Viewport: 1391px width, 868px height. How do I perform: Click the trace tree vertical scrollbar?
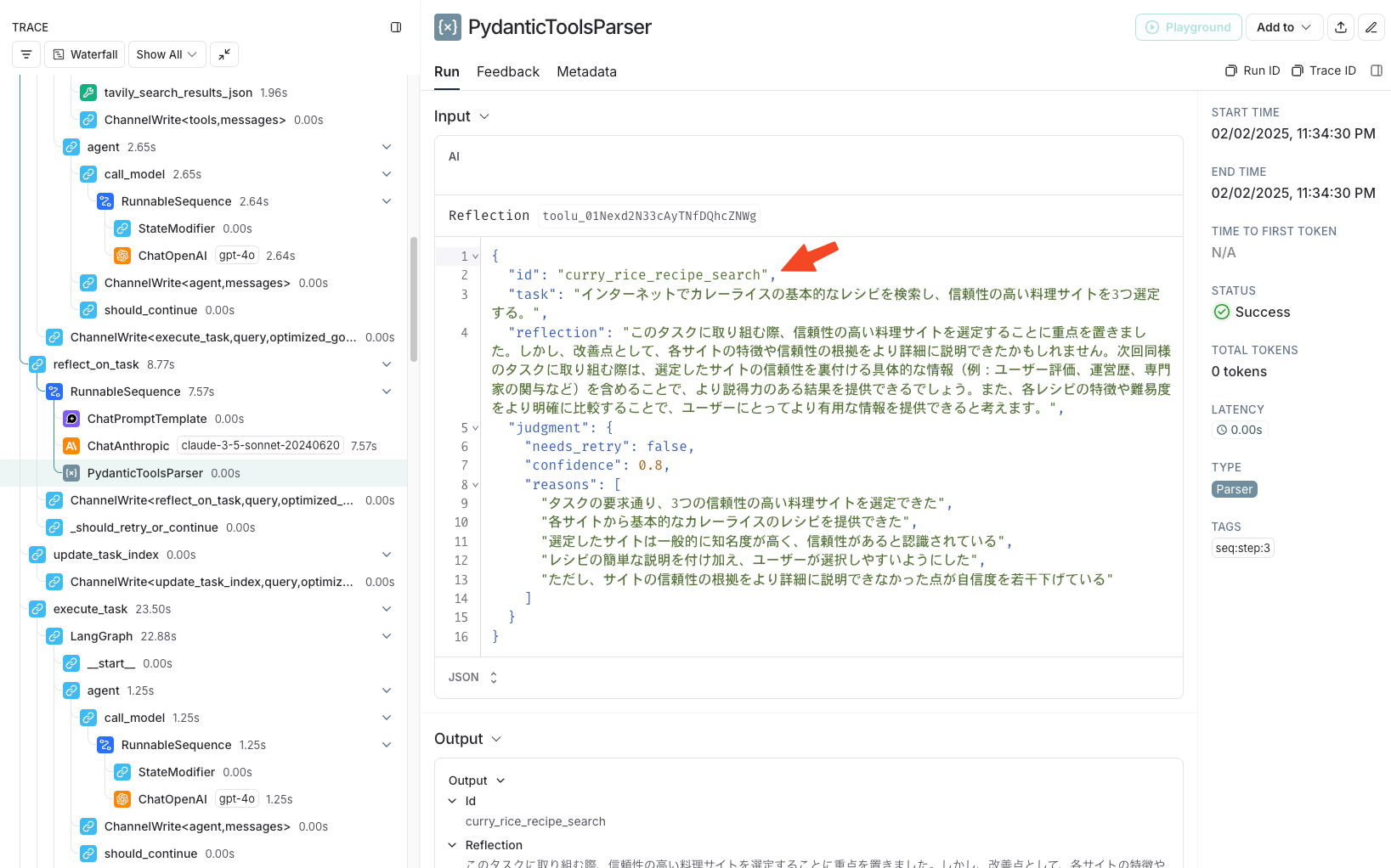(x=414, y=299)
